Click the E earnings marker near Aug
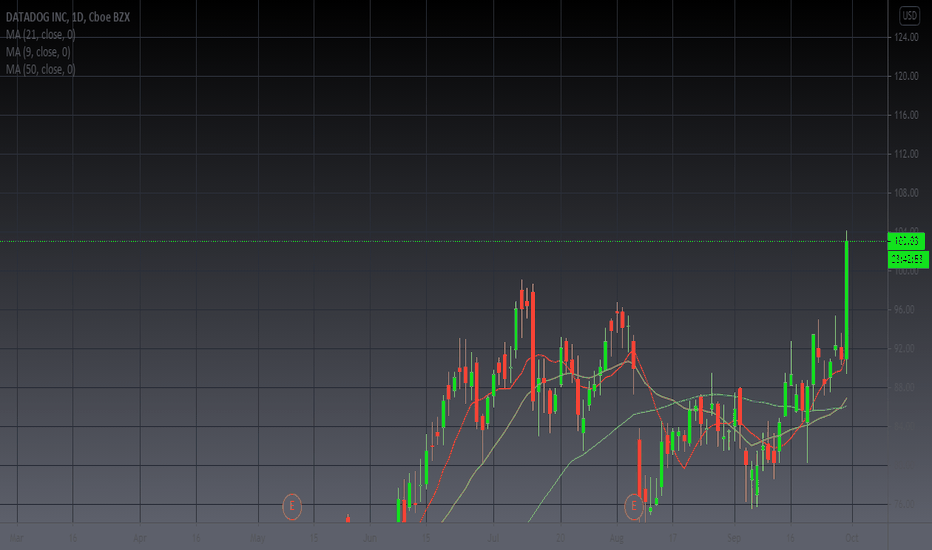Image resolution: width=932 pixels, height=550 pixels. click(634, 507)
